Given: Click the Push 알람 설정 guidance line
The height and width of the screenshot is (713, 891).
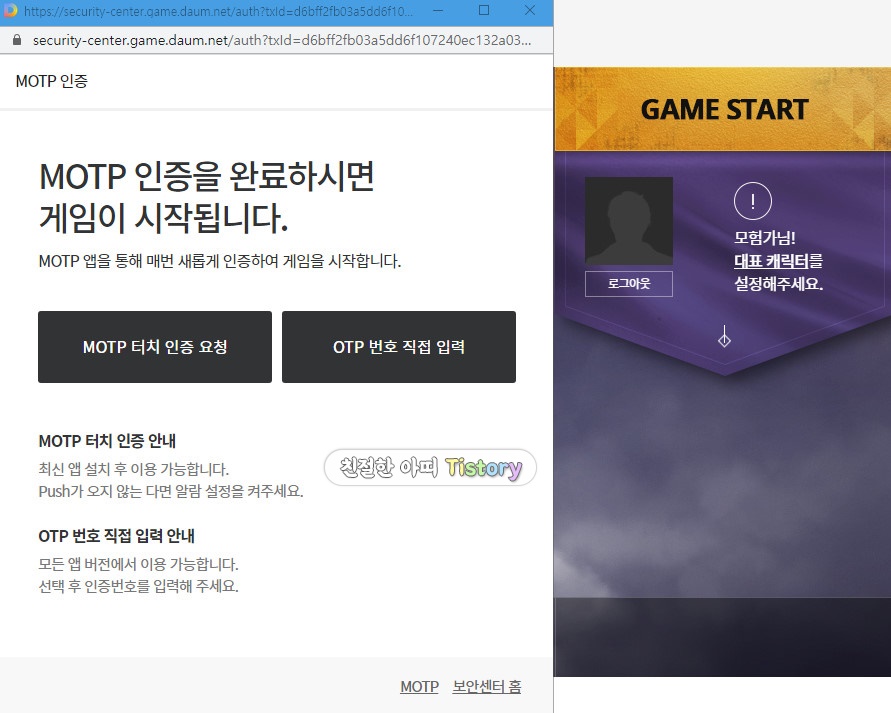Looking at the screenshot, I should point(171,491).
